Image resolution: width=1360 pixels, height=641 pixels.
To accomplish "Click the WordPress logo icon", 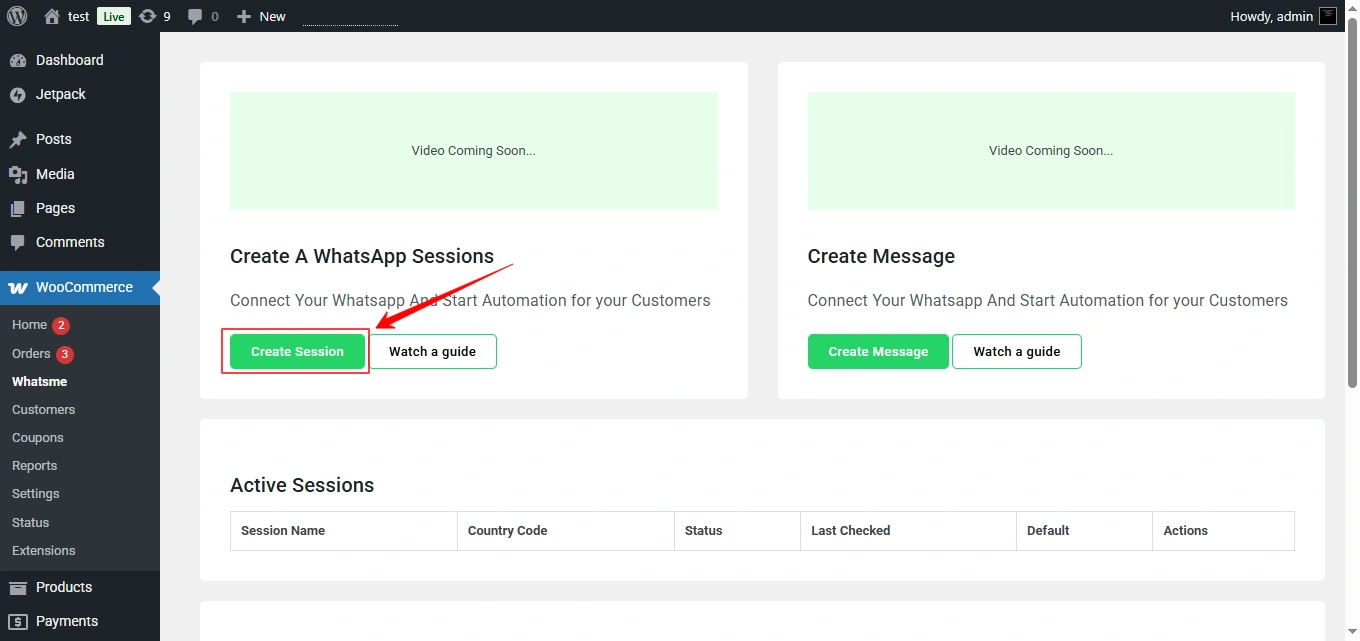I will pyautogui.click(x=17, y=16).
